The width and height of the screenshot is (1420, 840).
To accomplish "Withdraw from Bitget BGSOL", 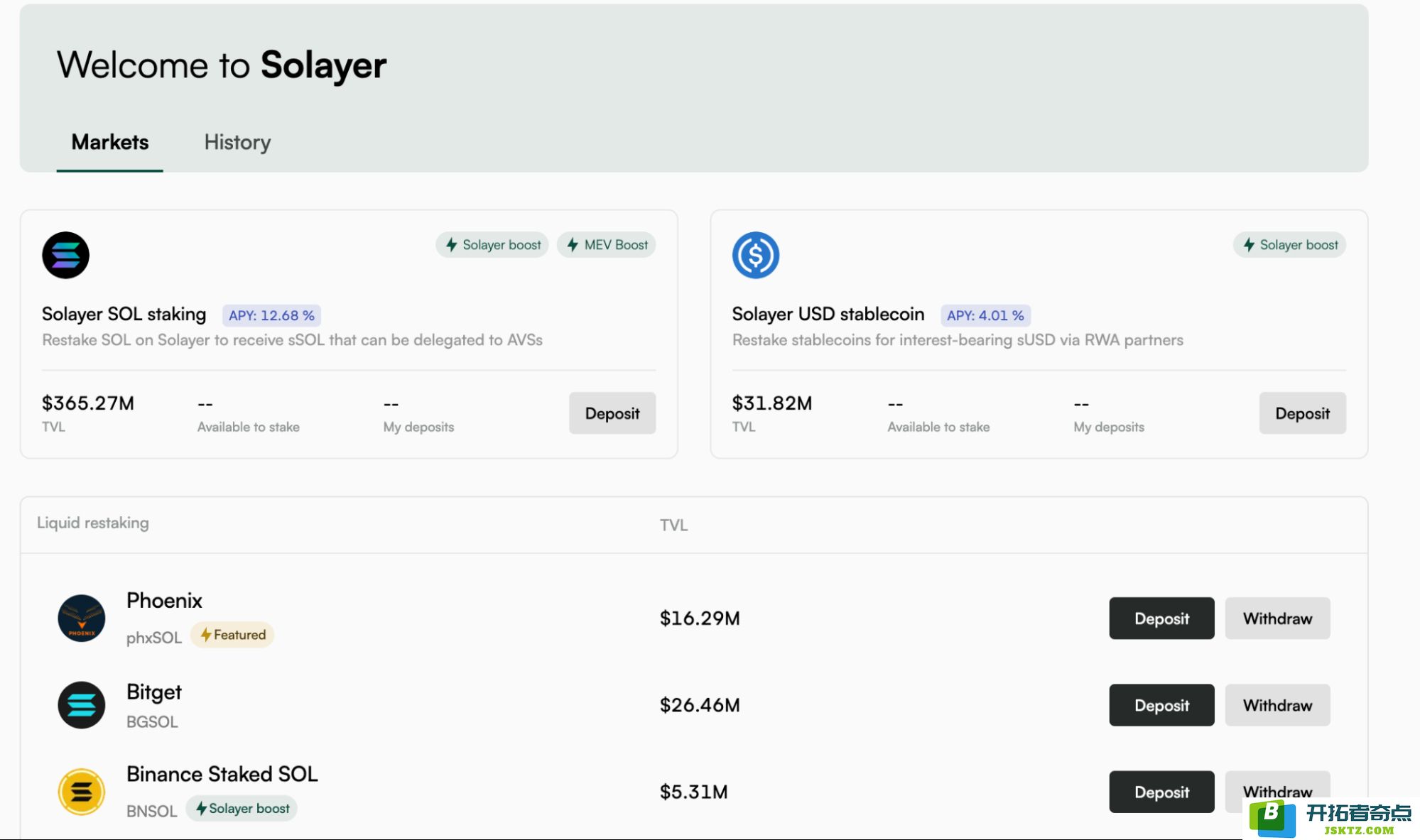I will [x=1277, y=705].
